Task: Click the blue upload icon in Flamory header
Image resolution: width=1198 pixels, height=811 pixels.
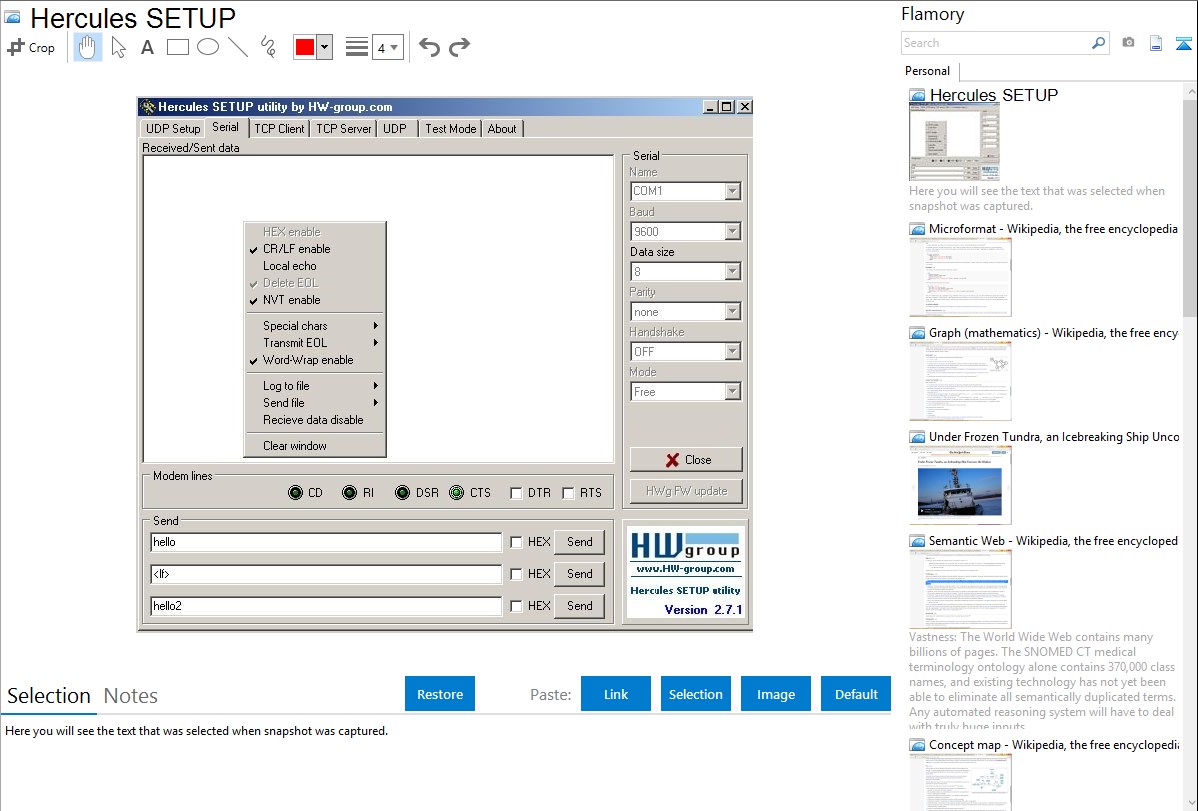Action: tap(1183, 43)
